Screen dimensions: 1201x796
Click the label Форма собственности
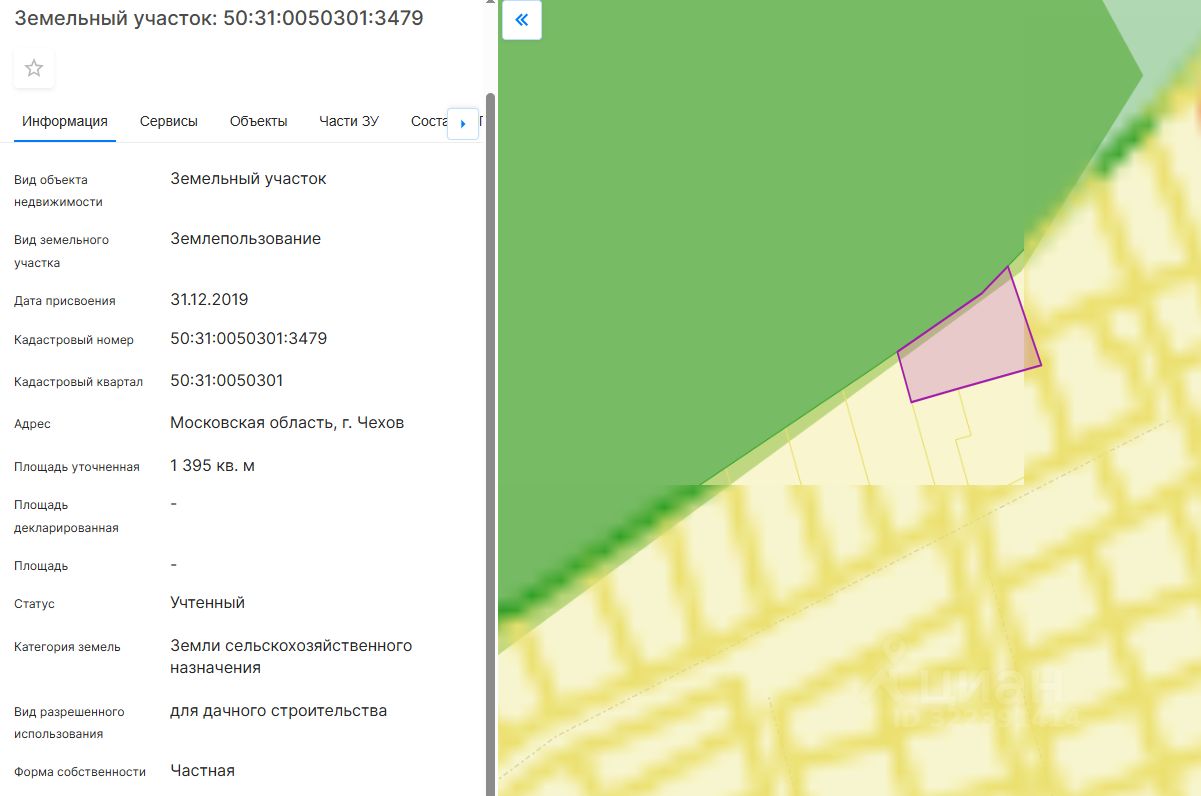pyautogui.click(x=80, y=772)
